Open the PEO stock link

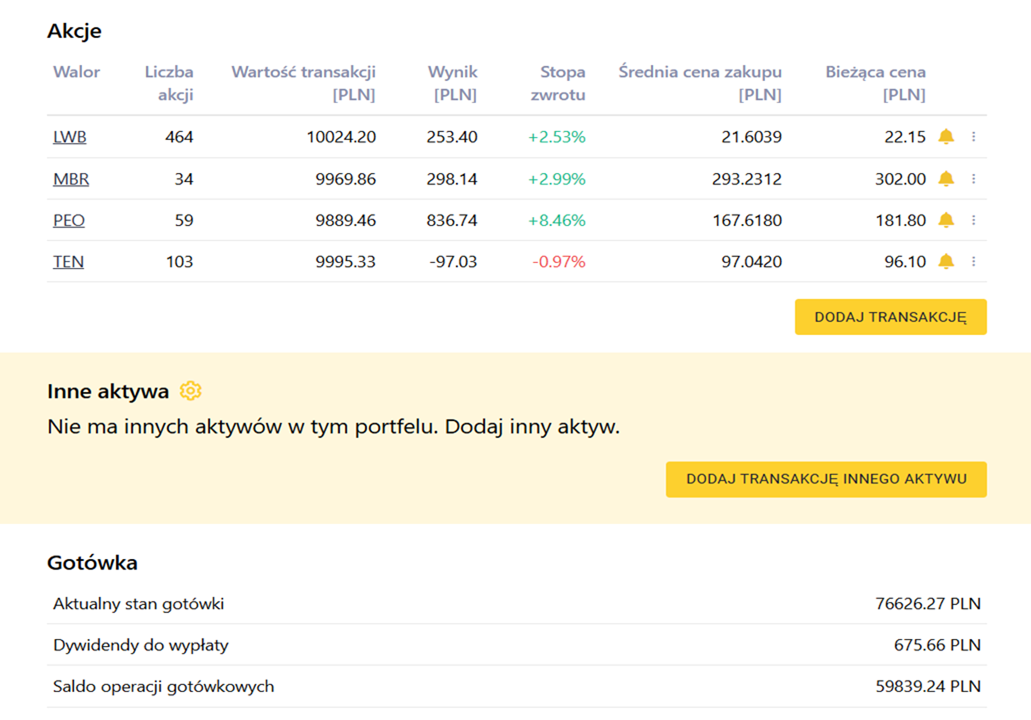pos(69,220)
